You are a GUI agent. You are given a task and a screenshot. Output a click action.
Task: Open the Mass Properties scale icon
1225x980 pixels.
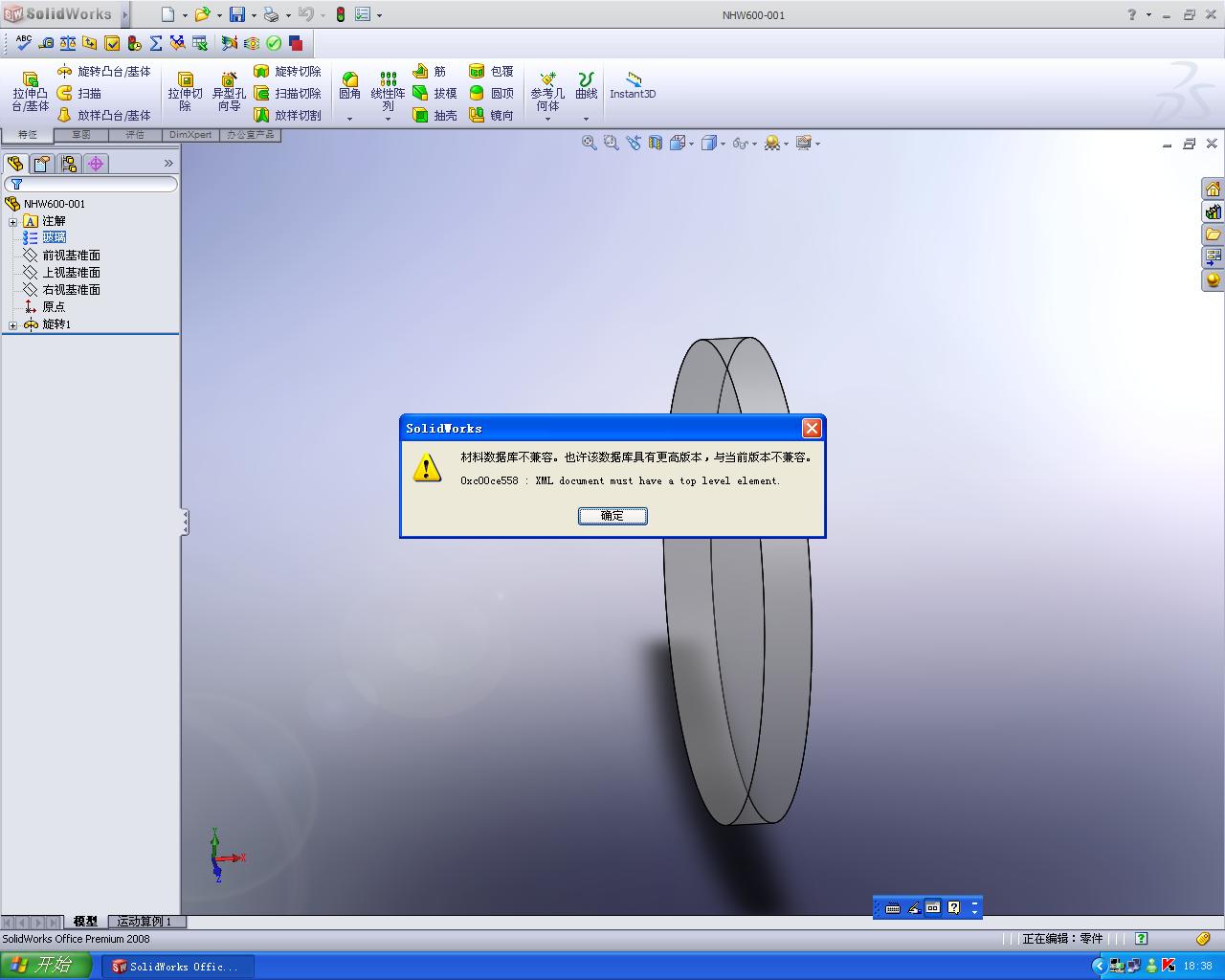[68, 43]
